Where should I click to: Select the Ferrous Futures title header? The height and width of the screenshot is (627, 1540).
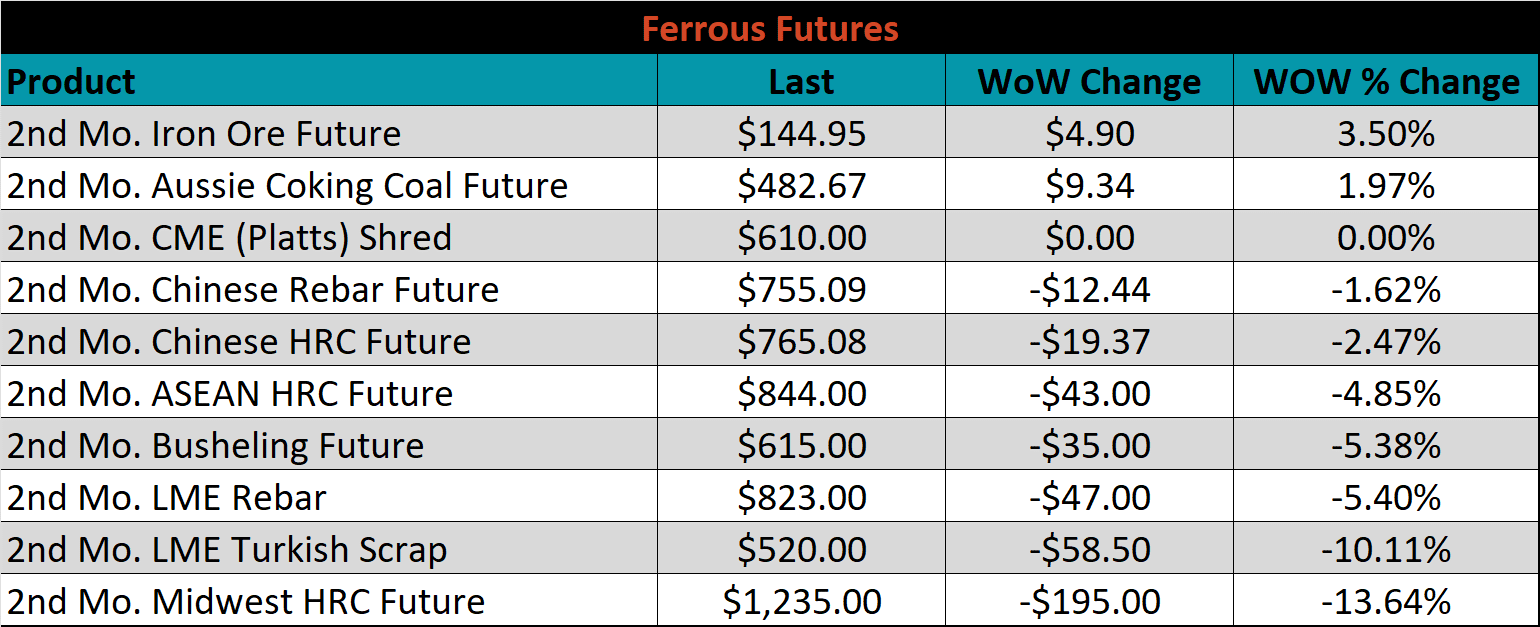[x=770, y=28]
